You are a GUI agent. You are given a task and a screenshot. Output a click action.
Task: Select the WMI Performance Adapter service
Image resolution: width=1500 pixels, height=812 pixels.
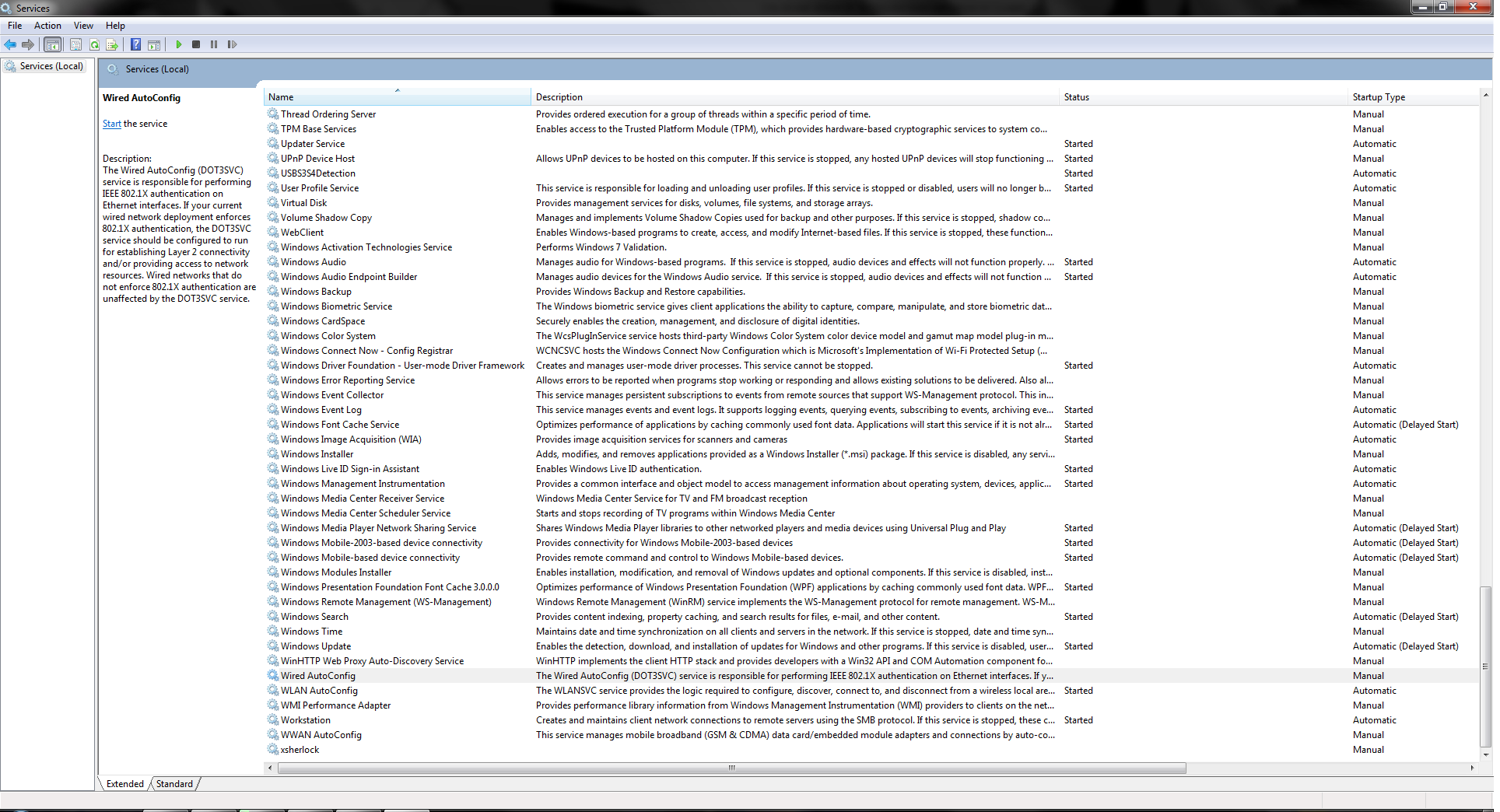(871, 705)
